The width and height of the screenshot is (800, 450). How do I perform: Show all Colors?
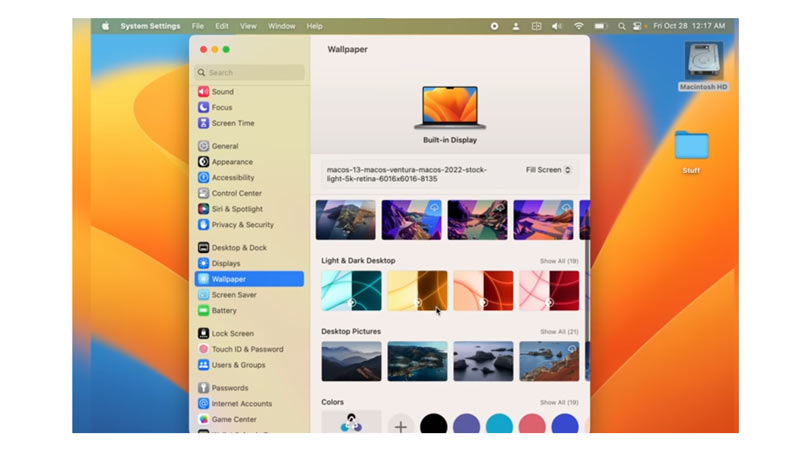click(x=559, y=403)
